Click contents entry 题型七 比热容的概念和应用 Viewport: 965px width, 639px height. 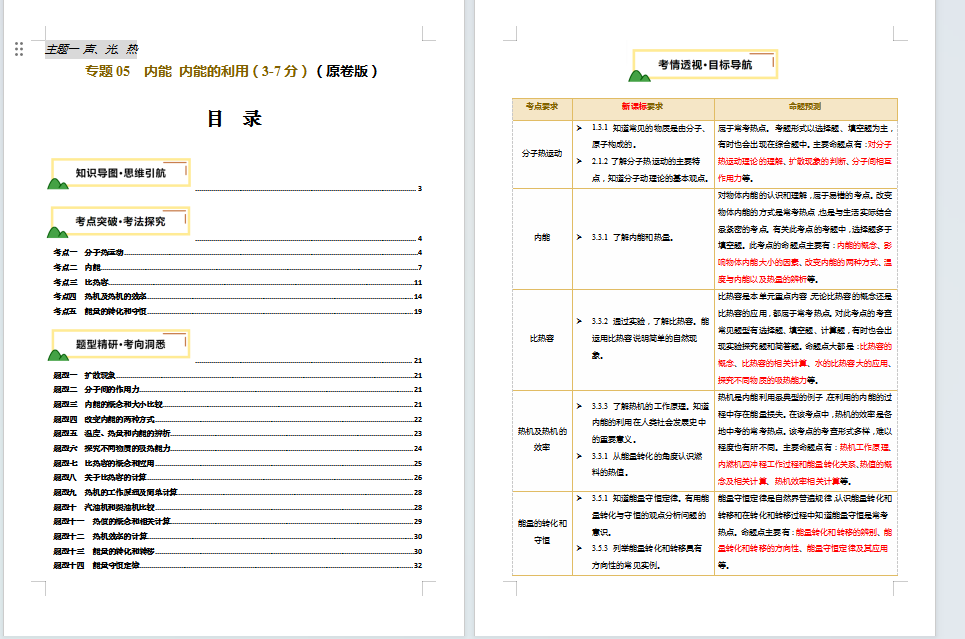[238, 464]
